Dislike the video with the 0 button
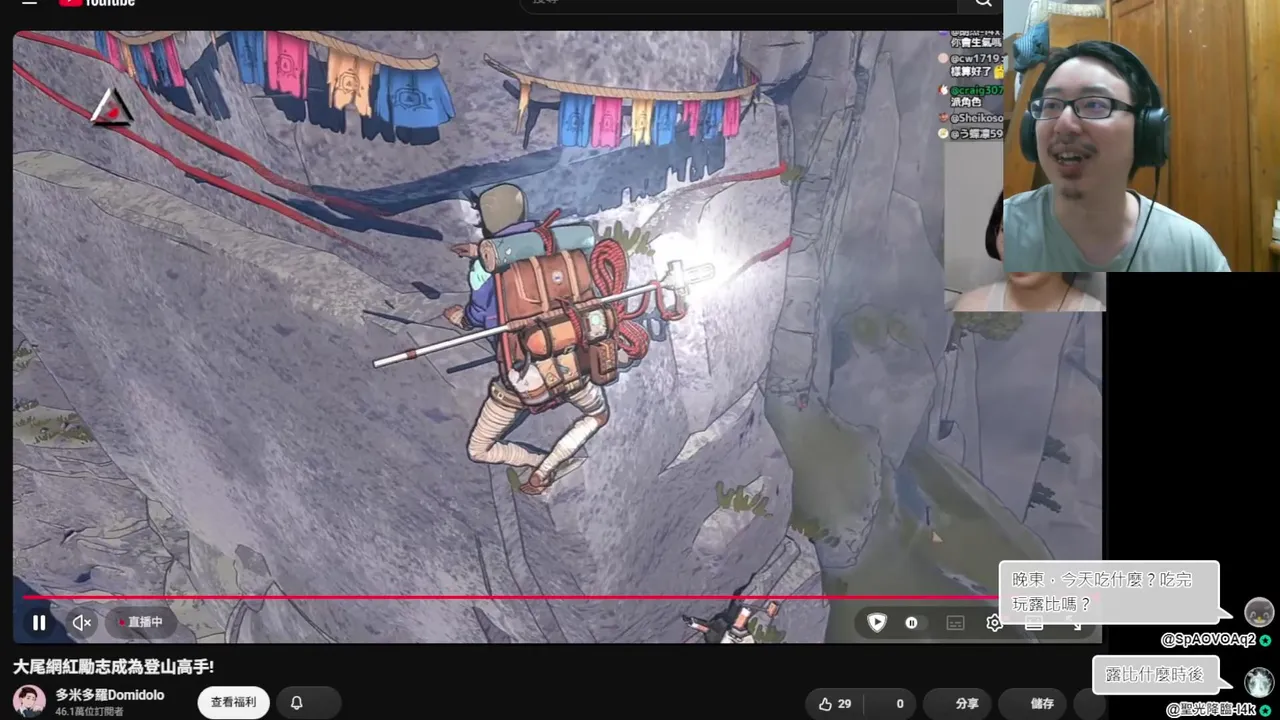This screenshot has height=720, width=1280. pyautogui.click(x=890, y=704)
